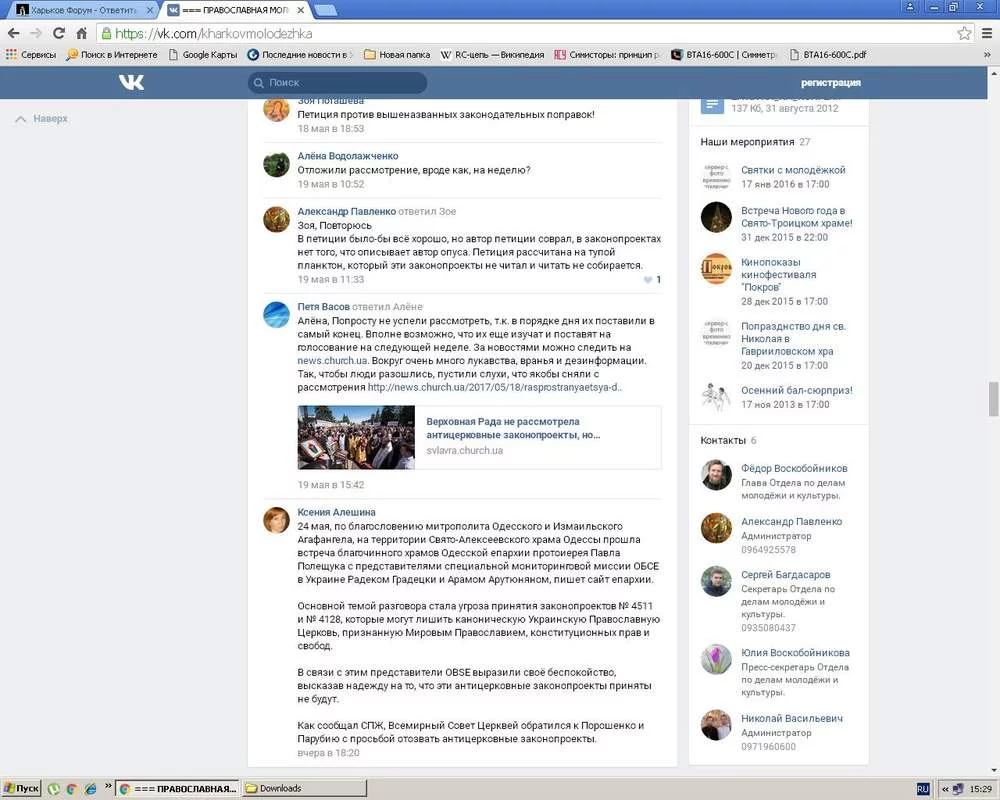Click the browser forward arrow
The width and height of the screenshot is (1000, 800).
36,33
